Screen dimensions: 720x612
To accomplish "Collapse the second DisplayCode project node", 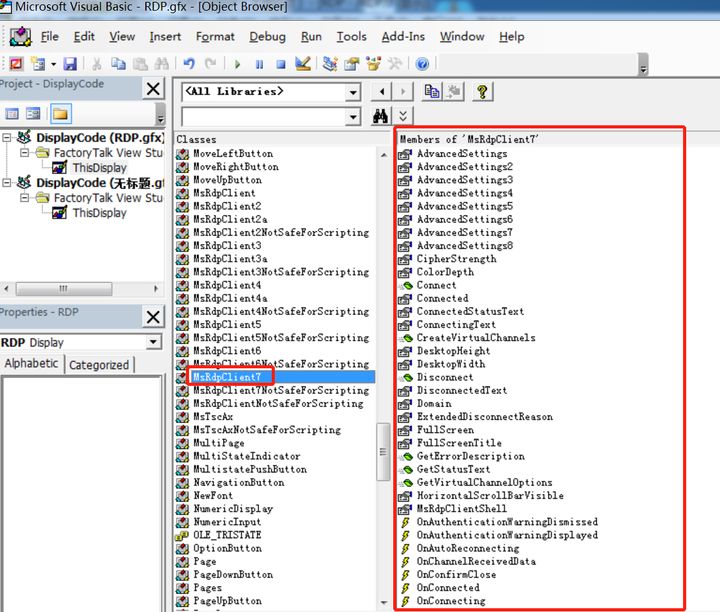I will pos(7,183).
